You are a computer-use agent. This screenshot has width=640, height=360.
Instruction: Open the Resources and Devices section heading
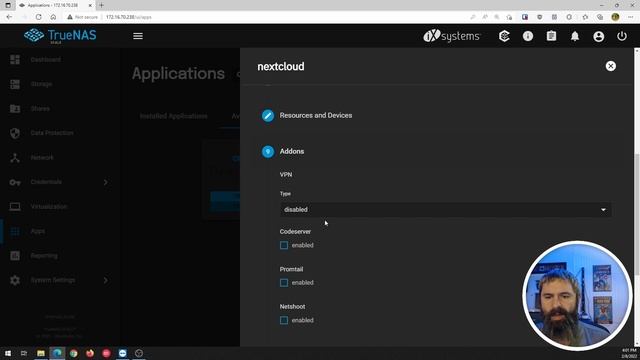pos(316,116)
